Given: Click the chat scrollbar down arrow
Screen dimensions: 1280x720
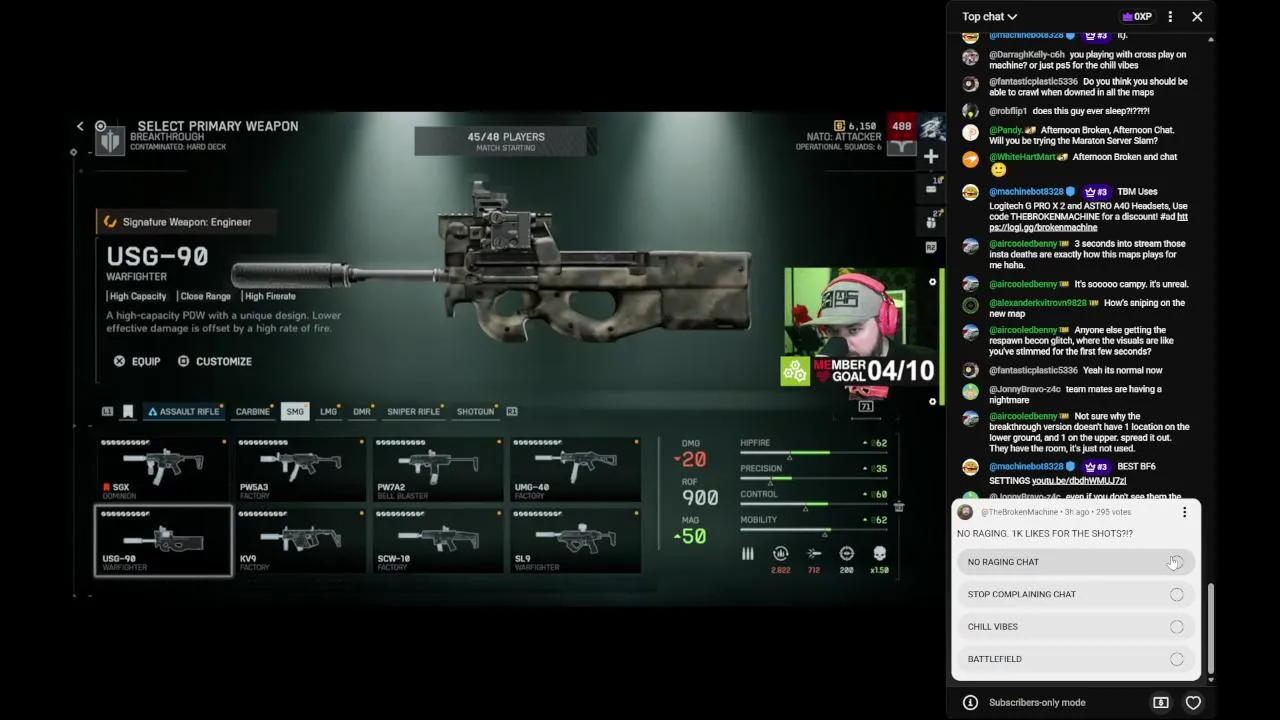Looking at the screenshot, I should [x=1211, y=680].
